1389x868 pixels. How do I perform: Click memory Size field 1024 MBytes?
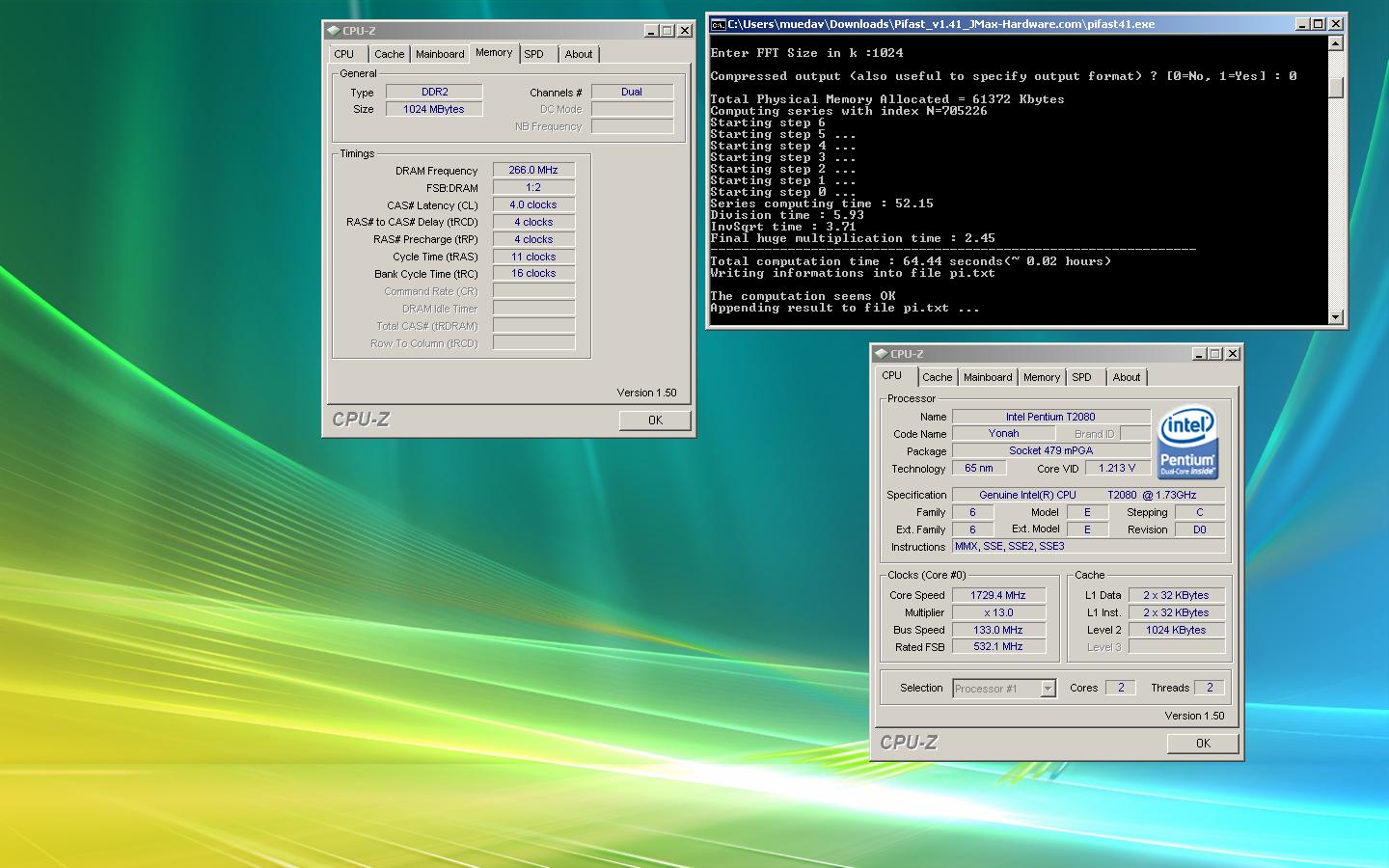(434, 109)
